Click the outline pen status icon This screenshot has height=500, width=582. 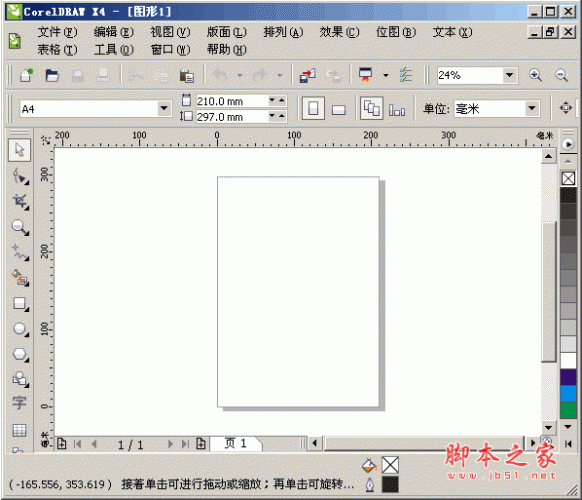point(370,485)
